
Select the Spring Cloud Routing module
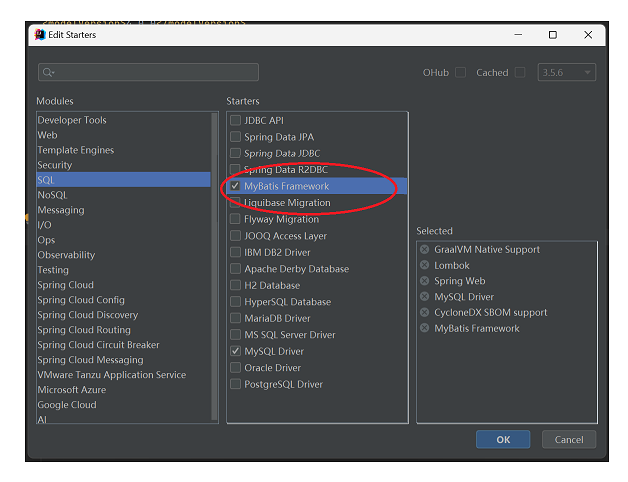pyautogui.click(x=123, y=330)
